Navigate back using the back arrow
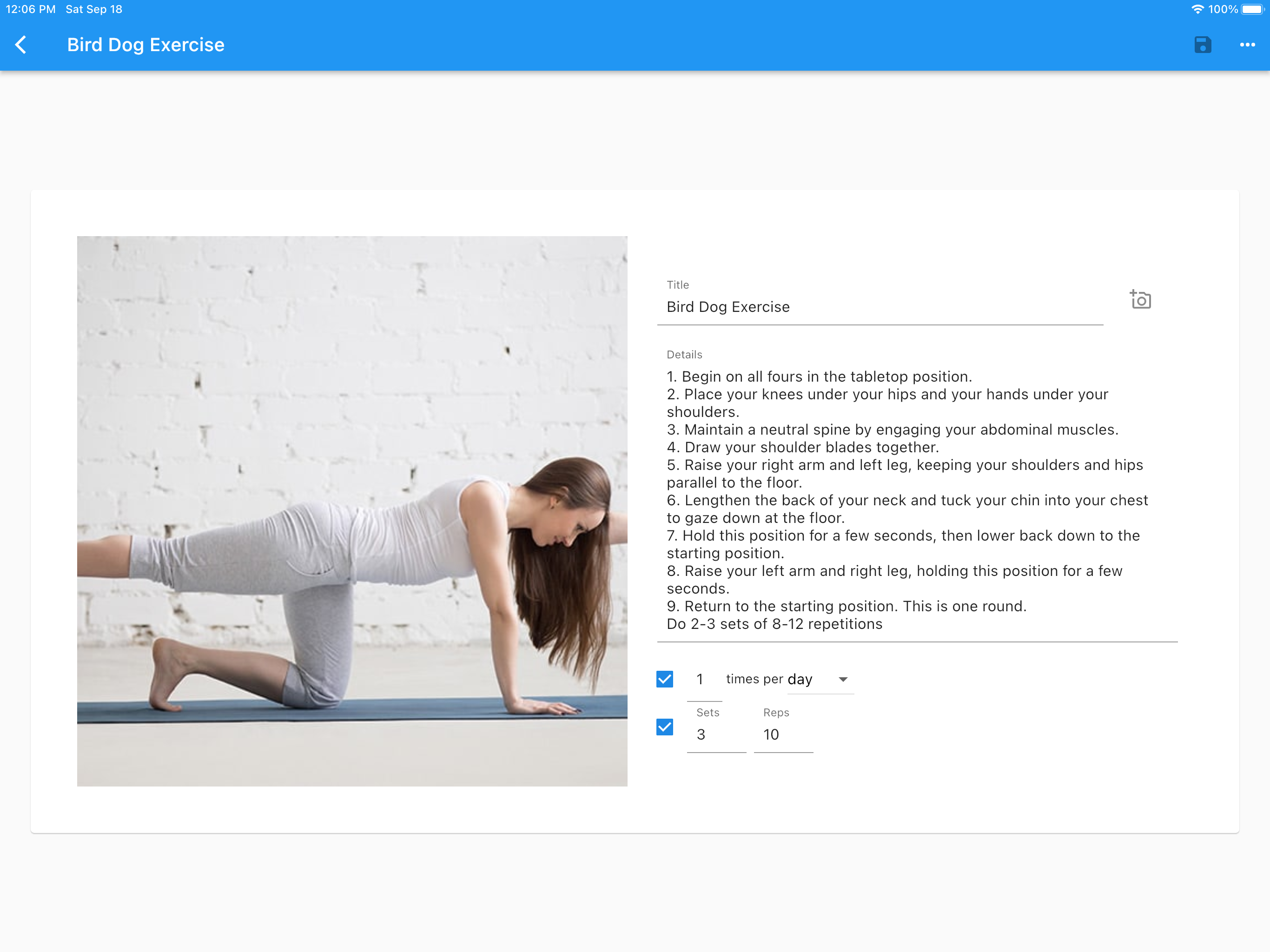This screenshot has width=1270, height=952. pos(20,44)
